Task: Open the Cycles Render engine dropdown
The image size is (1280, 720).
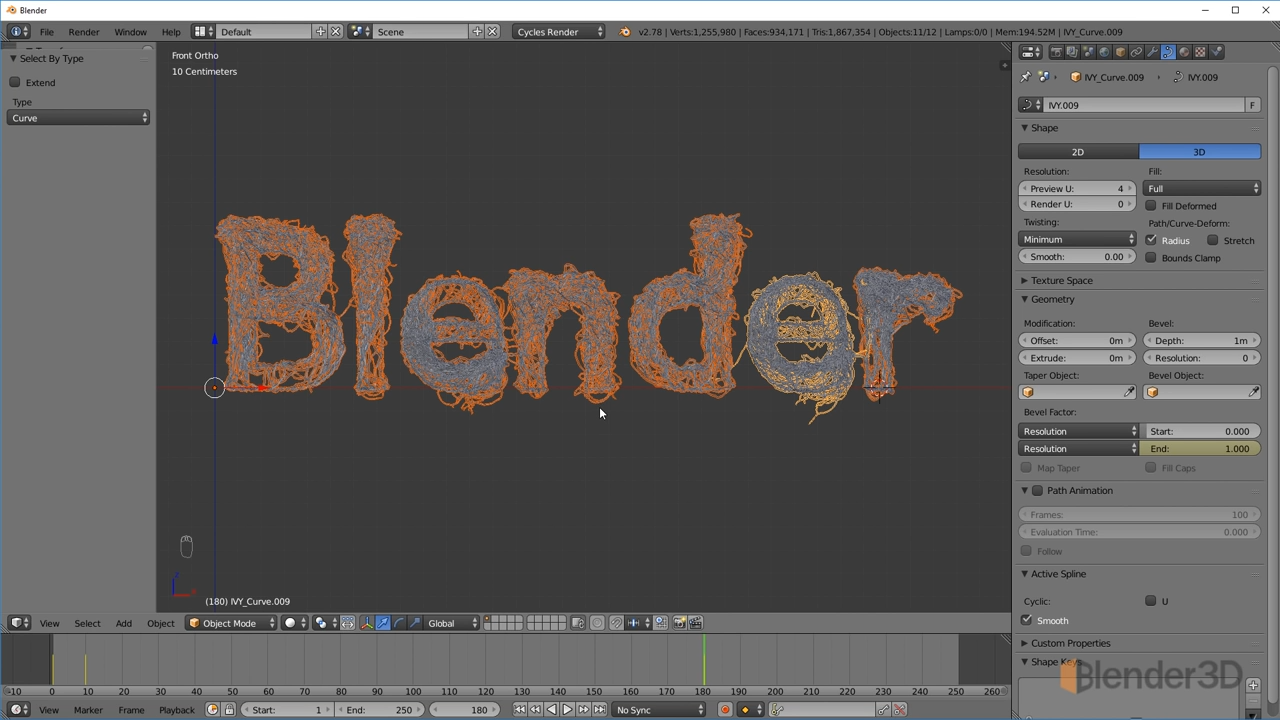Action: (559, 32)
